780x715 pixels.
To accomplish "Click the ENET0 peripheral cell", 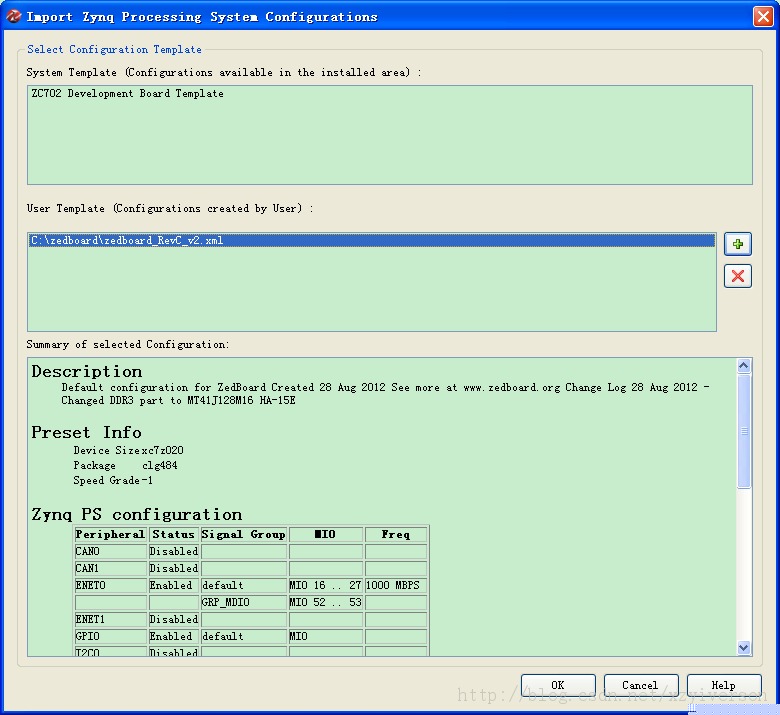I will point(110,585).
